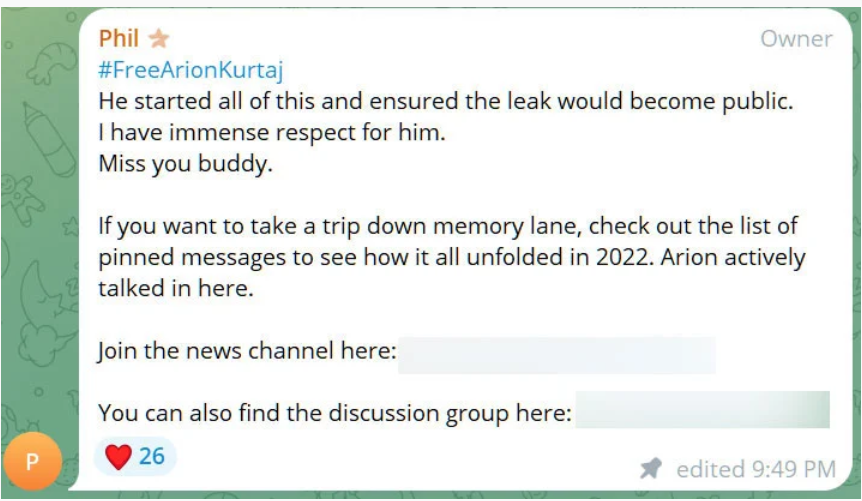
Task: Click the "edited" label on the message
Action: [x=708, y=468]
